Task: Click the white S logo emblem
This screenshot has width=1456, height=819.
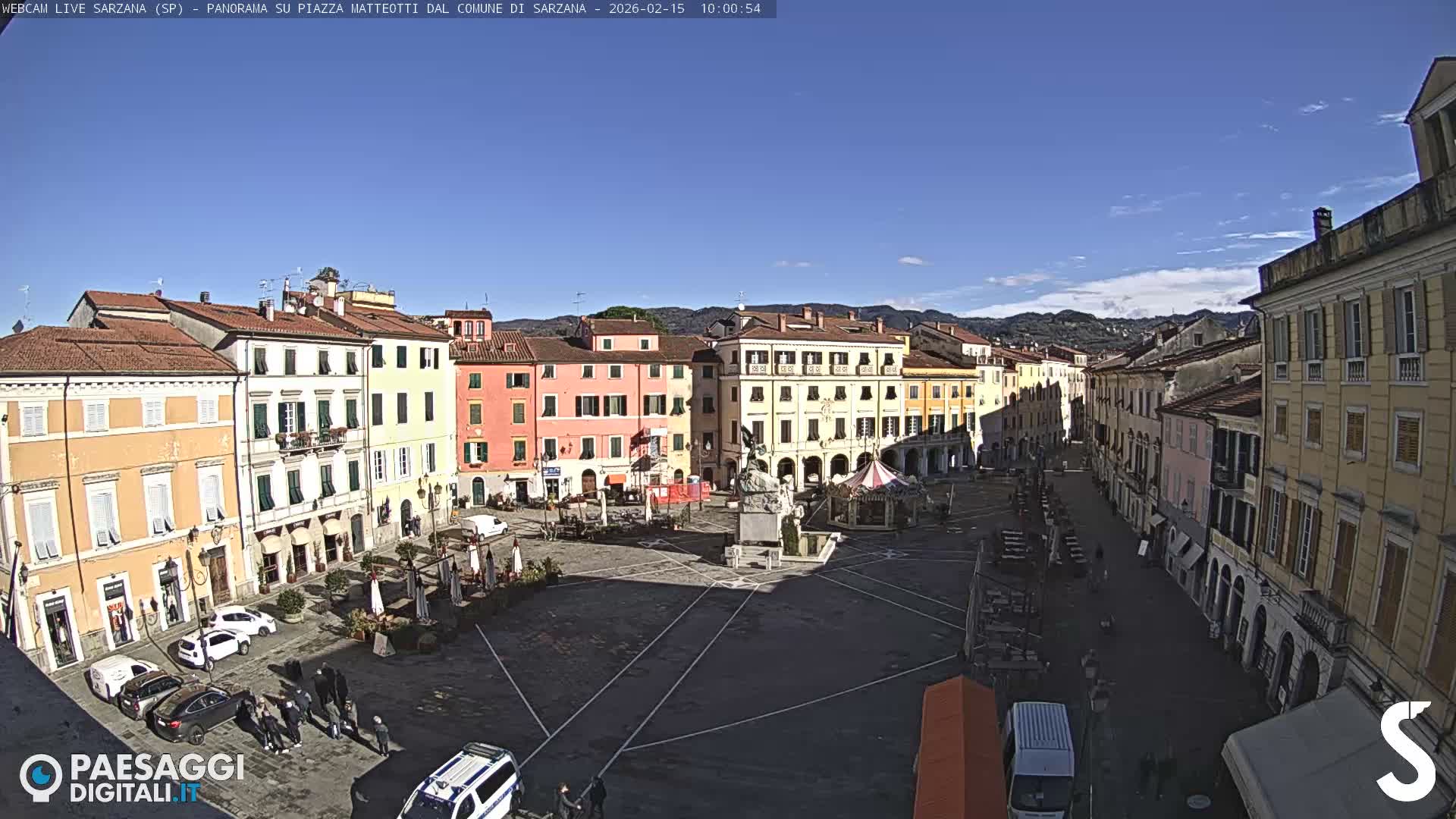Action: pyautogui.click(x=1406, y=751)
